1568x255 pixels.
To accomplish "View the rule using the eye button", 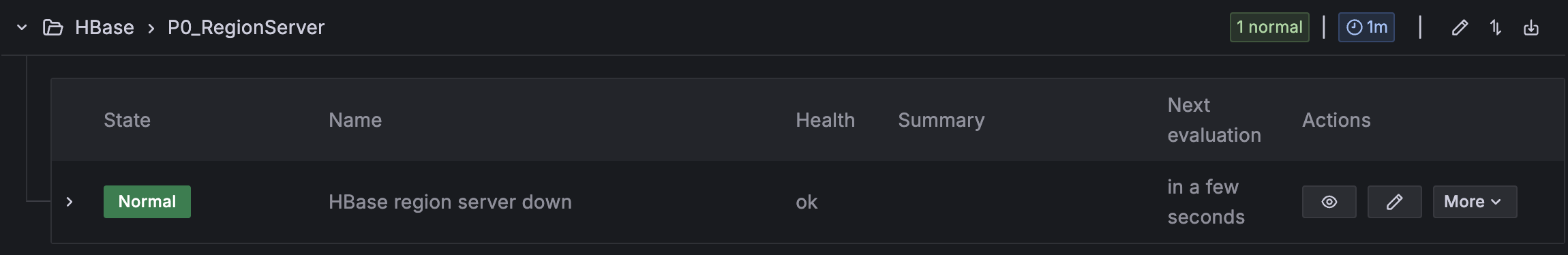I will click(x=1329, y=202).
